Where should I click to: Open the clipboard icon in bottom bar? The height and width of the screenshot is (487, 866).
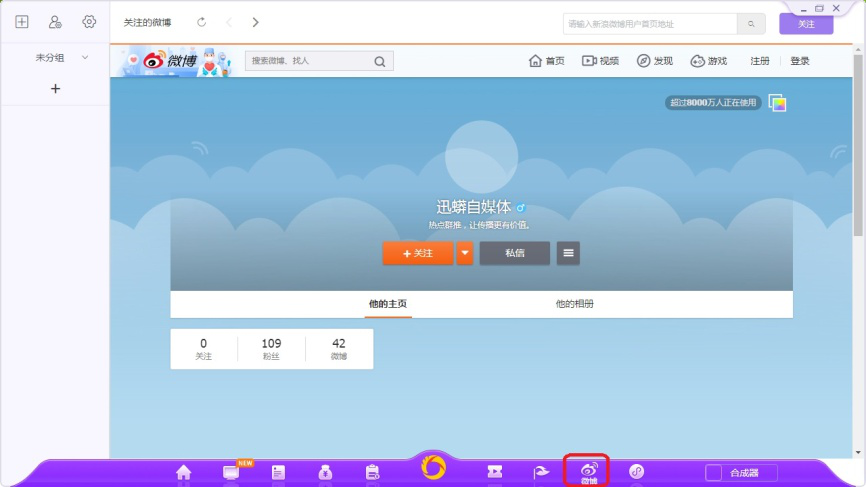372,472
